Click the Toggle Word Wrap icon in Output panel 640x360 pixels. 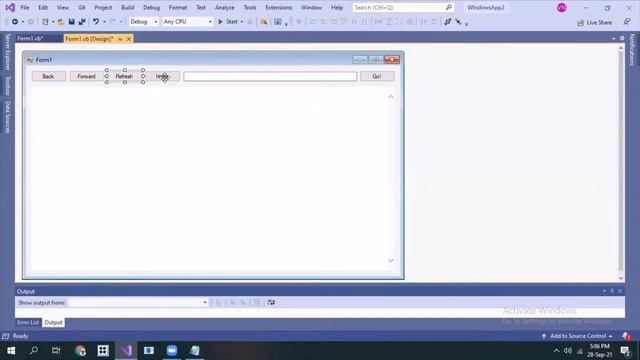point(271,302)
